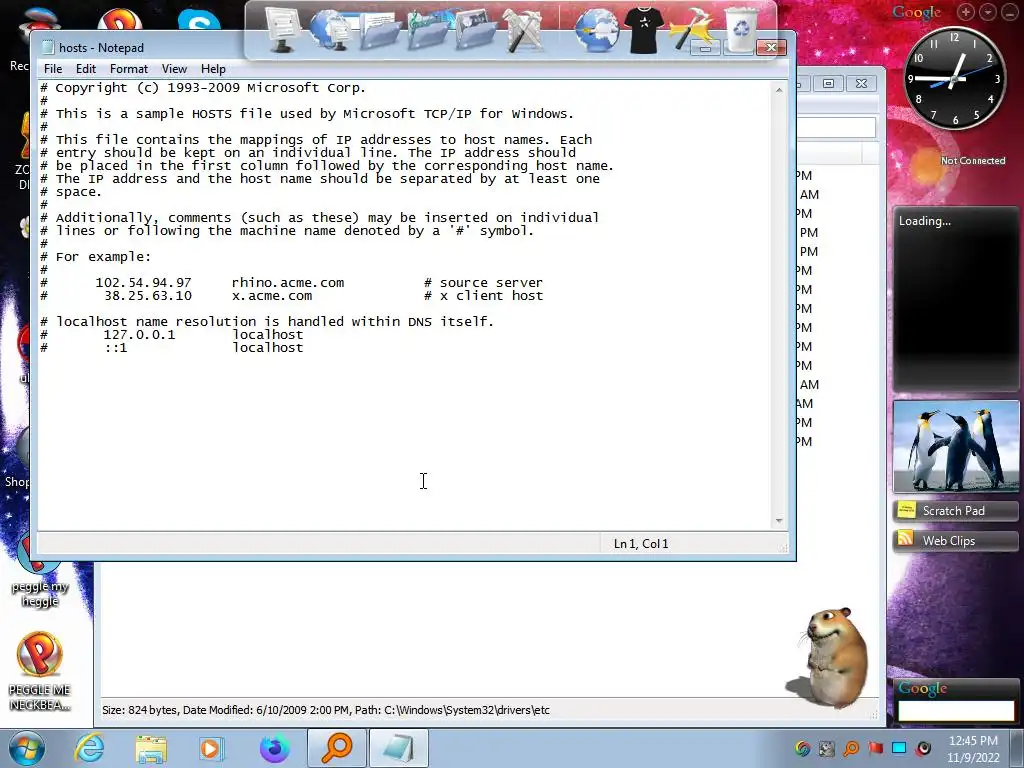Close the hosts Notepad window

[771, 47]
